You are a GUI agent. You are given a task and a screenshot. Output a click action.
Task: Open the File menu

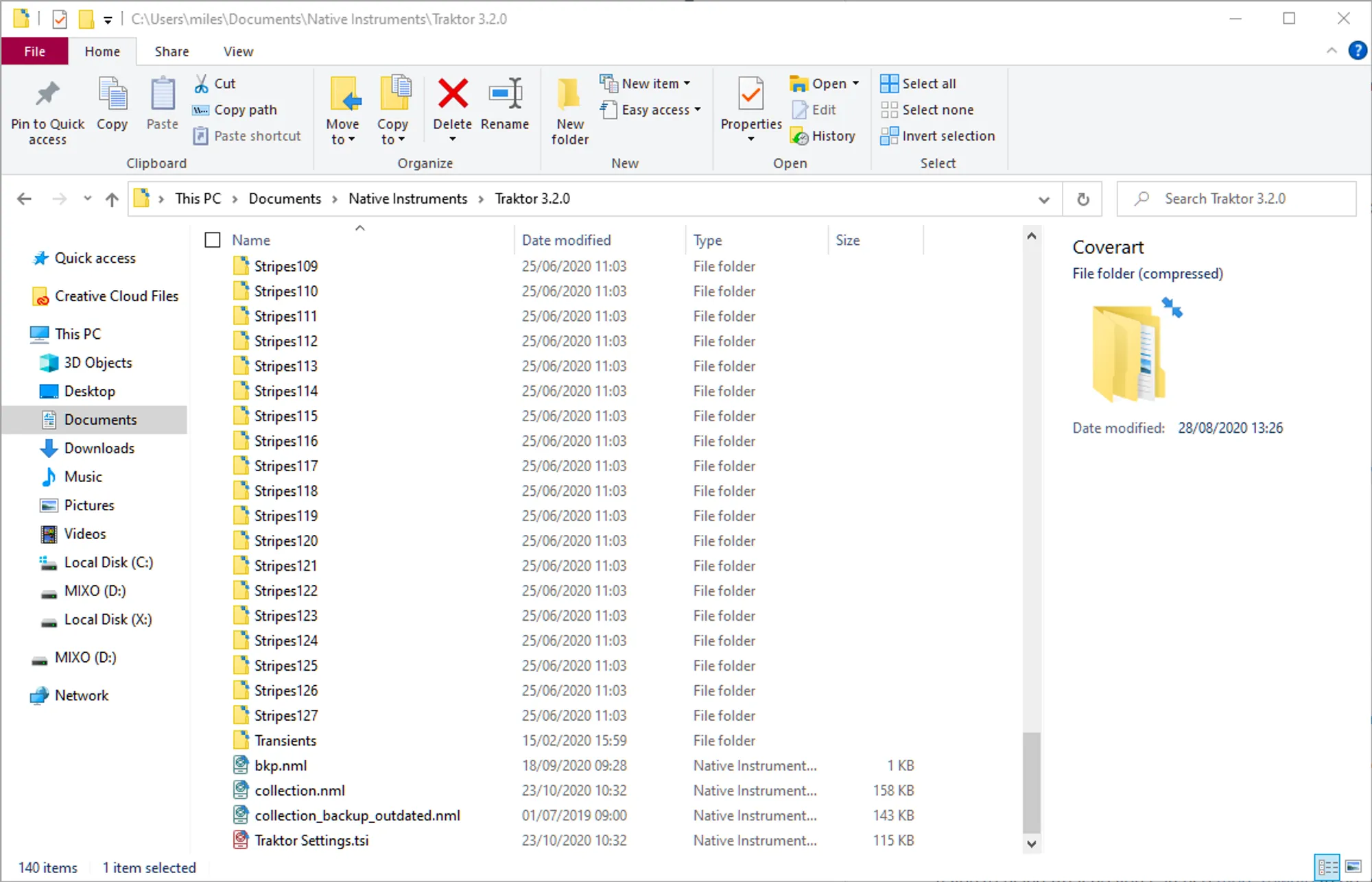click(34, 51)
